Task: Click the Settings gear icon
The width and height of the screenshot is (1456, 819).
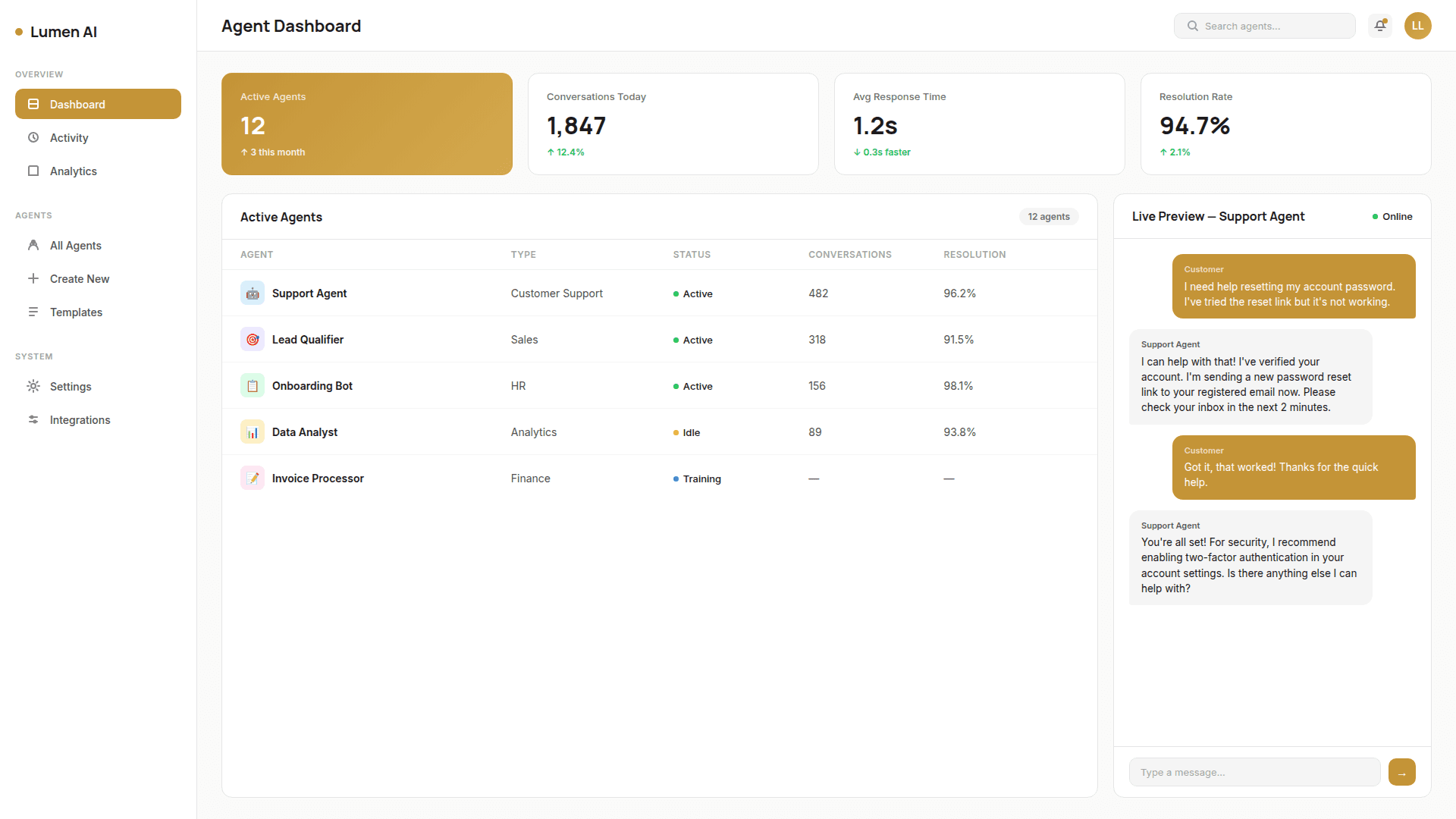Action: tap(33, 386)
